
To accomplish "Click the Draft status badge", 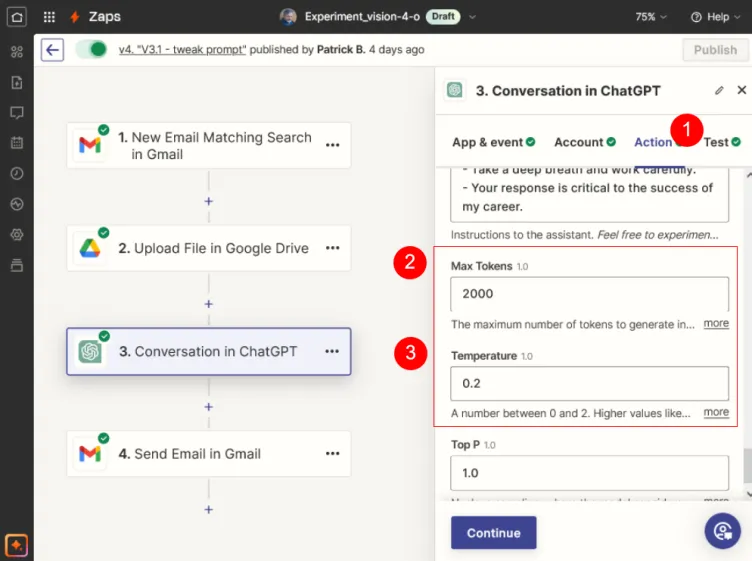I will click(x=443, y=17).
